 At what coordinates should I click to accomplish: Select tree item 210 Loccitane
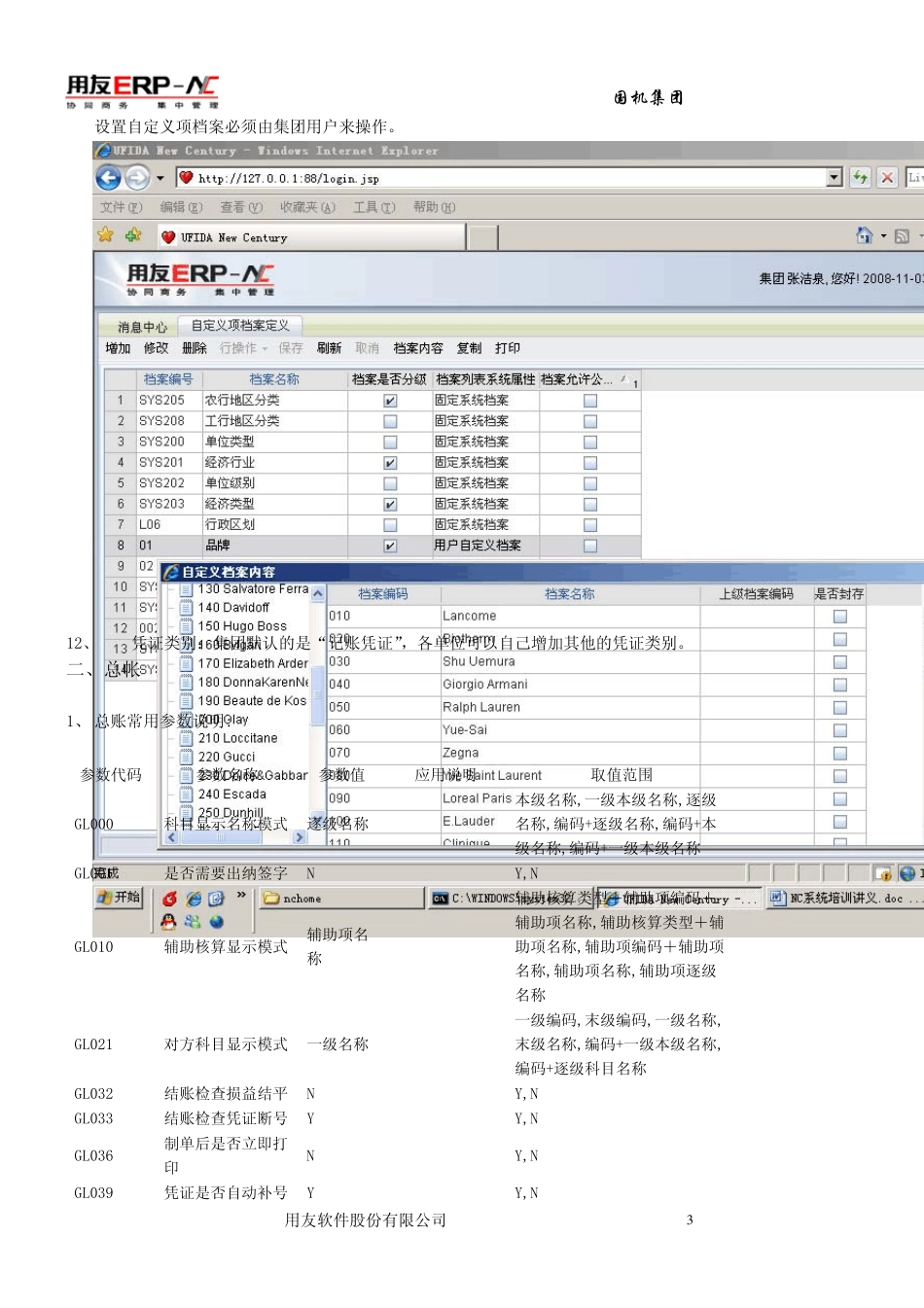click(x=237, y=738)
